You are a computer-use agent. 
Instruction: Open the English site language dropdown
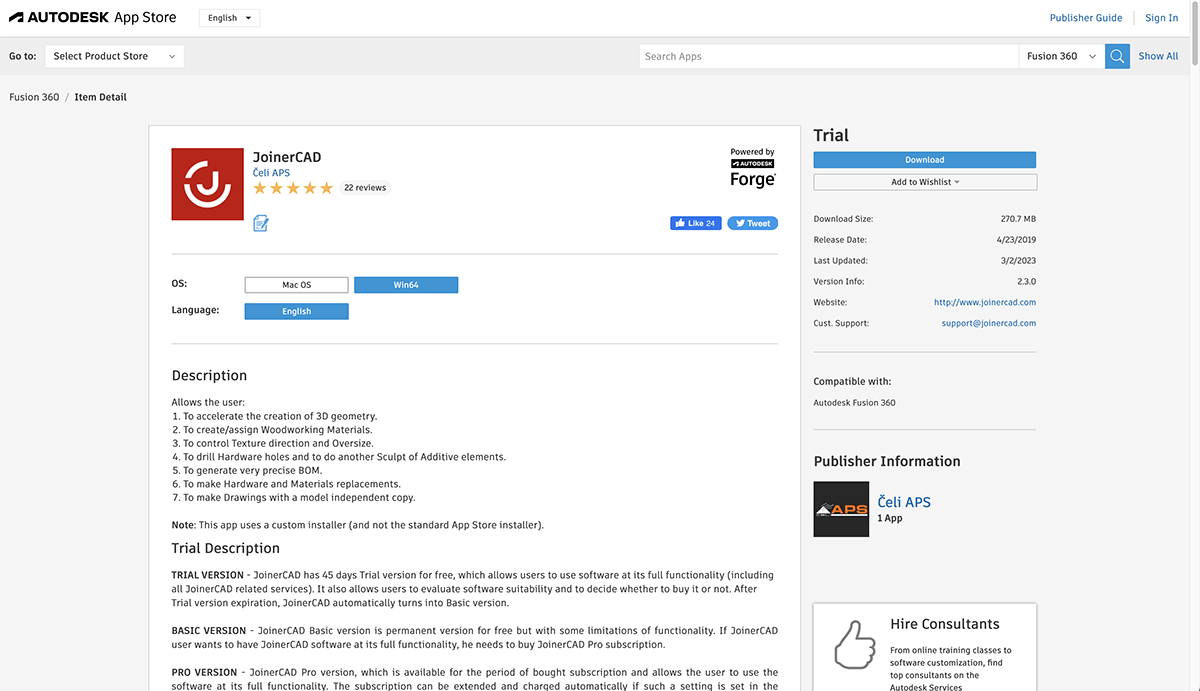[229, 18]
